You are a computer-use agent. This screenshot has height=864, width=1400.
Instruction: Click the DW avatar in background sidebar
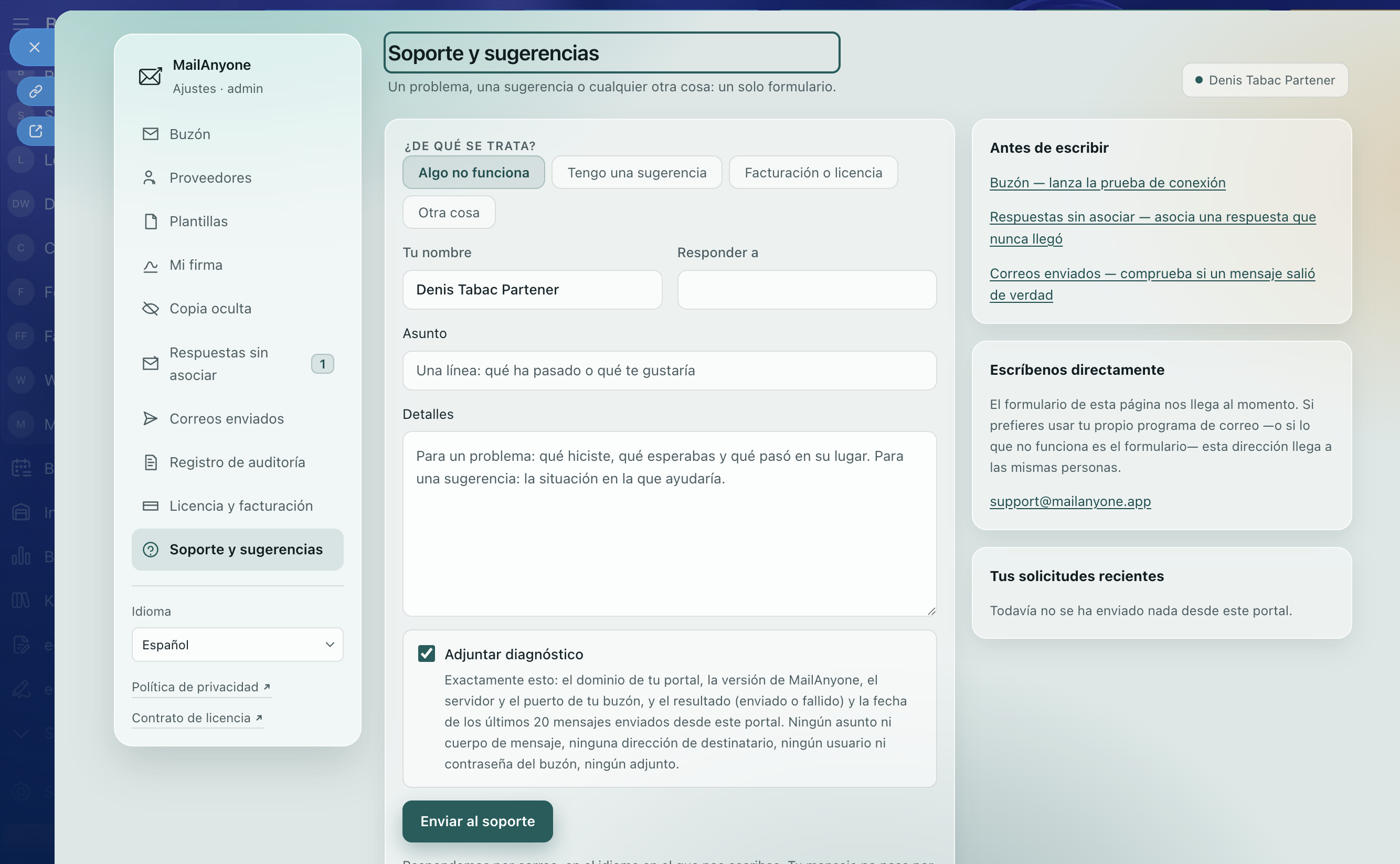pyautogui.click(x=20, y=204)
